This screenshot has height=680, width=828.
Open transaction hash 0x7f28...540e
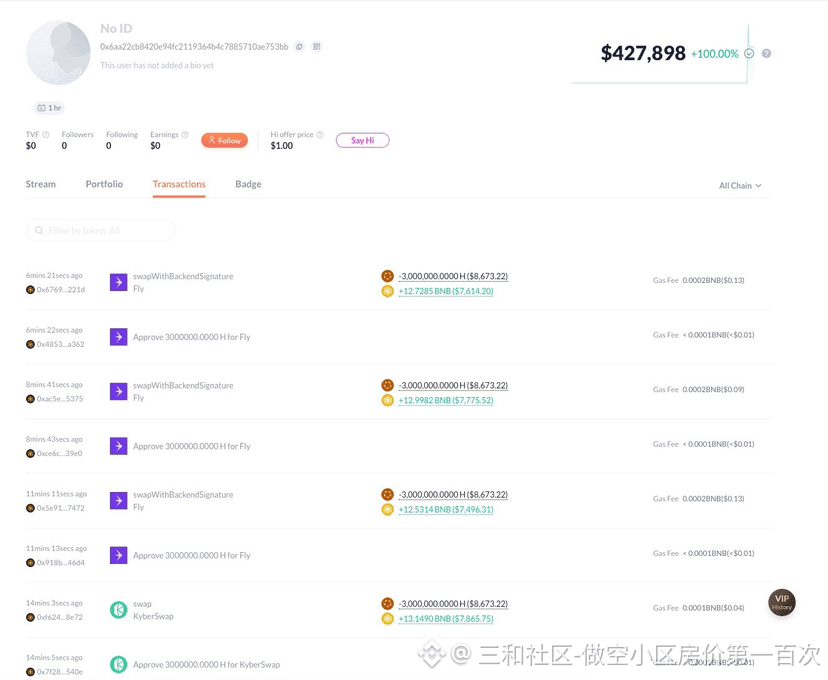59,672
